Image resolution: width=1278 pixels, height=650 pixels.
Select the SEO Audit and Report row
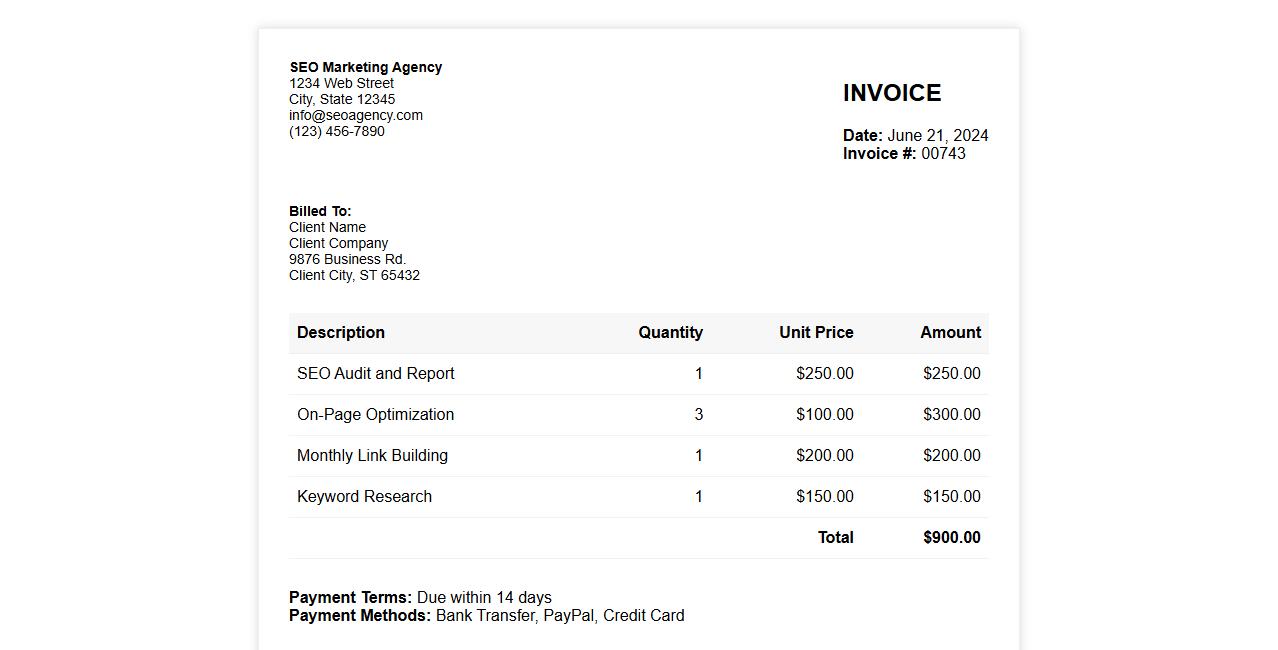[376, 373]
